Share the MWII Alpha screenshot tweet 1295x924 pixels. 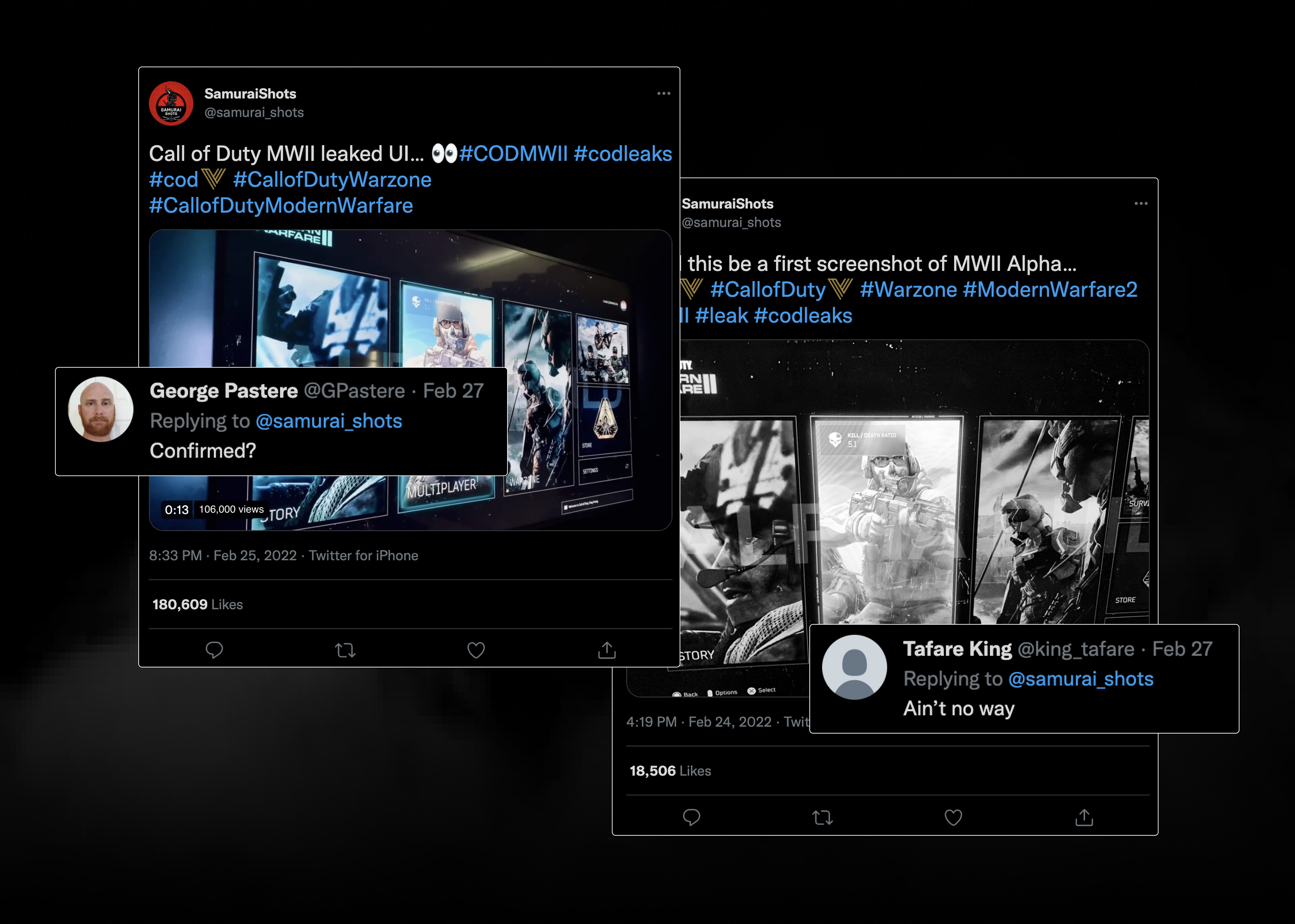1084,817
